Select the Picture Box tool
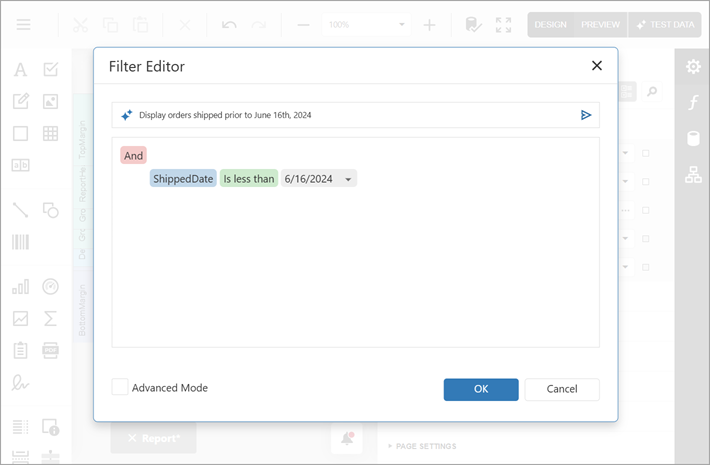Screen dimensions: 710x465 51,101
